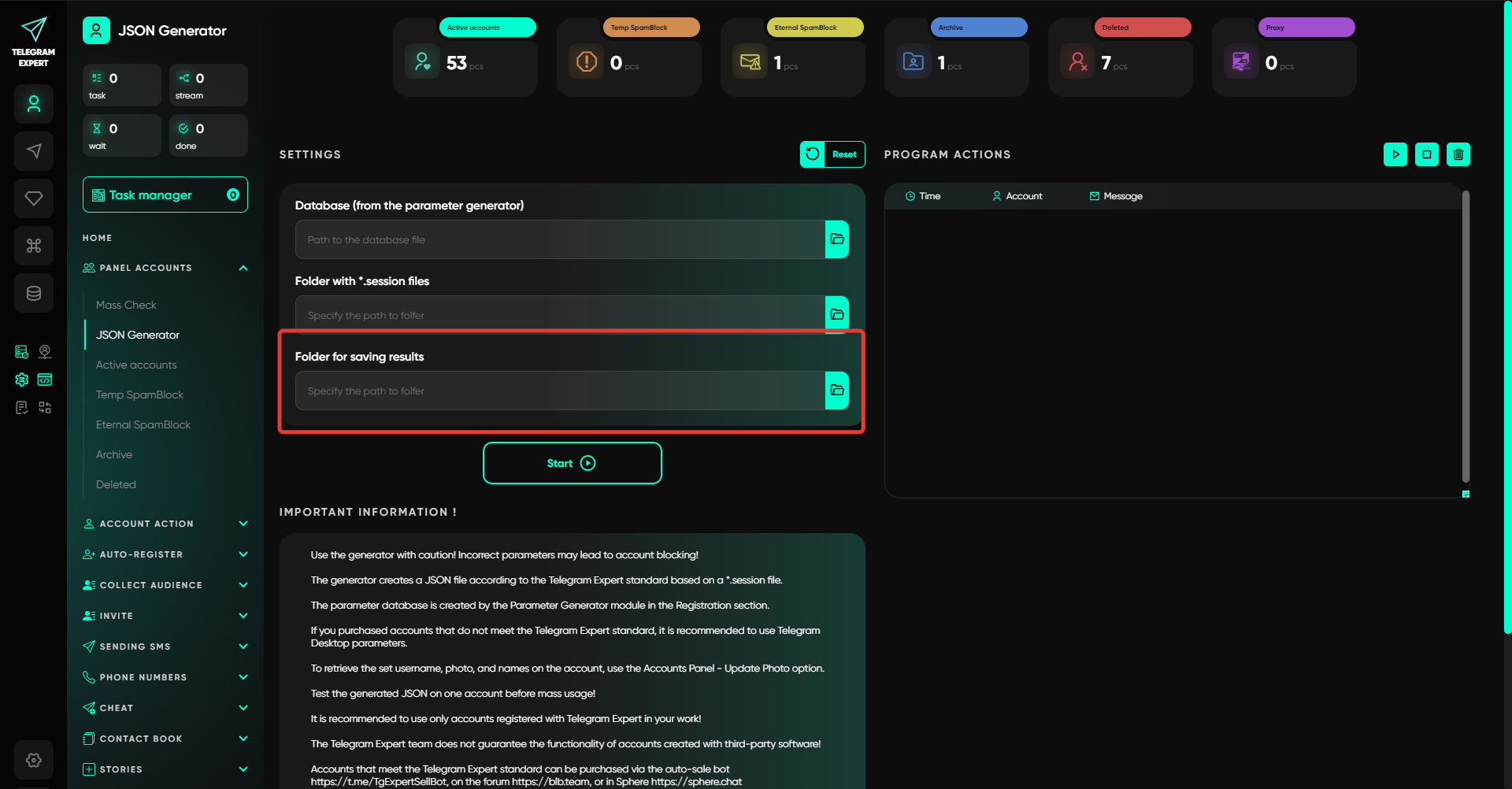Click the command symbol sidebar icon
The width and height of the screenshot is (1512, 789).
(33, 246)
